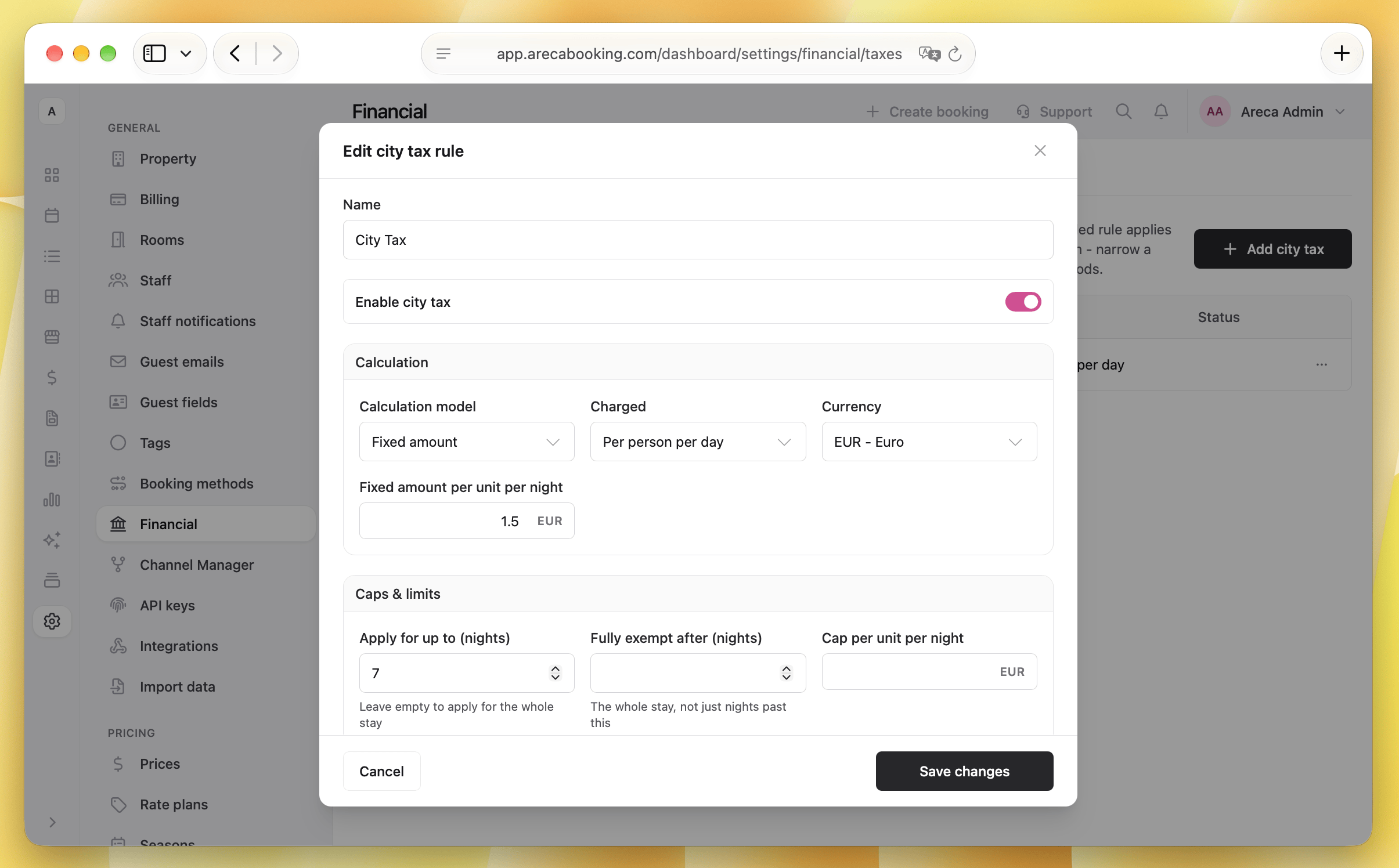
Task: Open the Currency dropdown
Action: tap(929, 442)
